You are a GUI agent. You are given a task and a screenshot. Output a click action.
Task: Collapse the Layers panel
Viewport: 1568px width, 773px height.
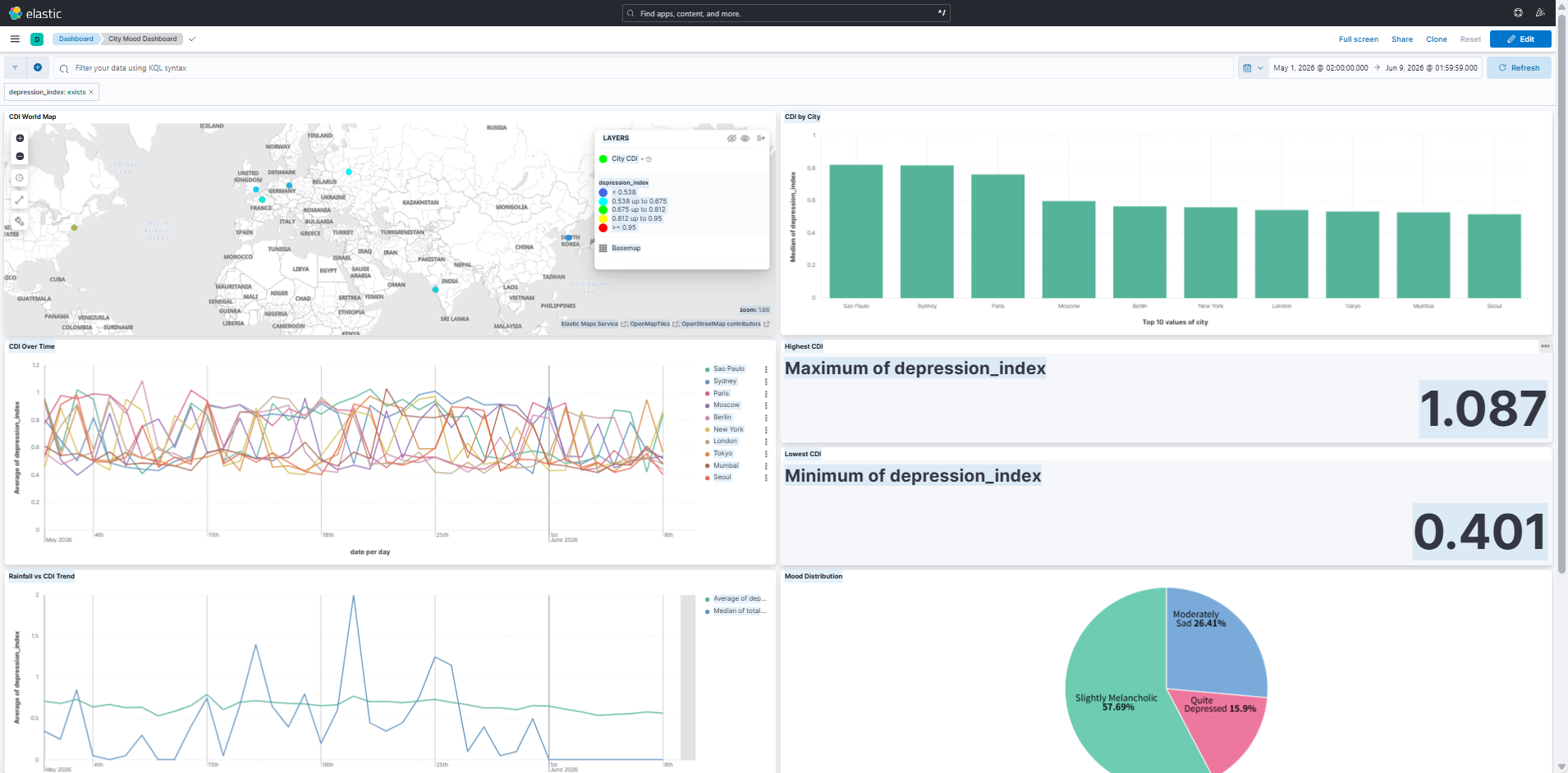click(x=761, y=138)
